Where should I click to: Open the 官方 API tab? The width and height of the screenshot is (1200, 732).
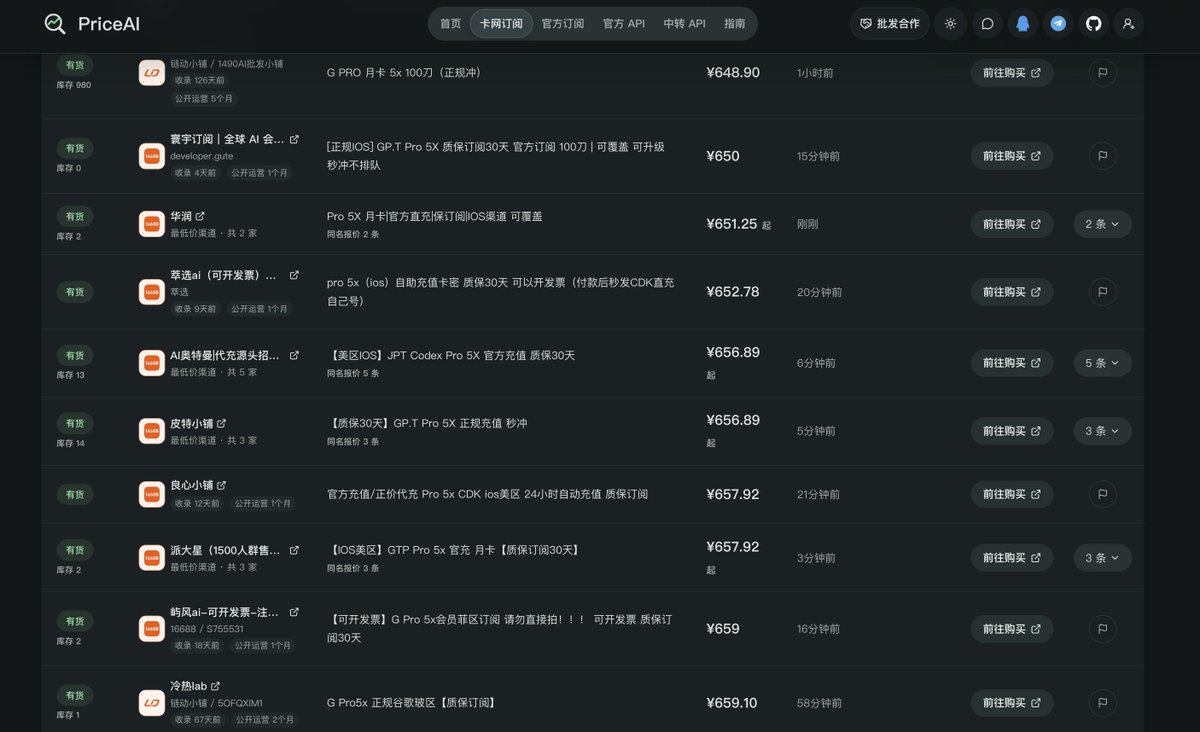pos(624,24)
